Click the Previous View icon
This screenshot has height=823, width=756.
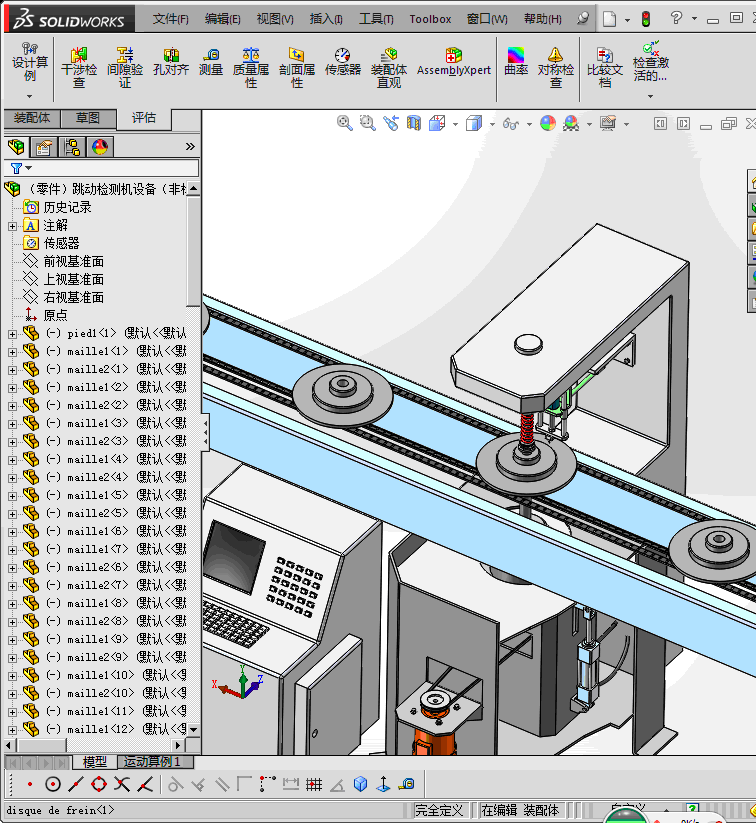(x=391, y=123)
